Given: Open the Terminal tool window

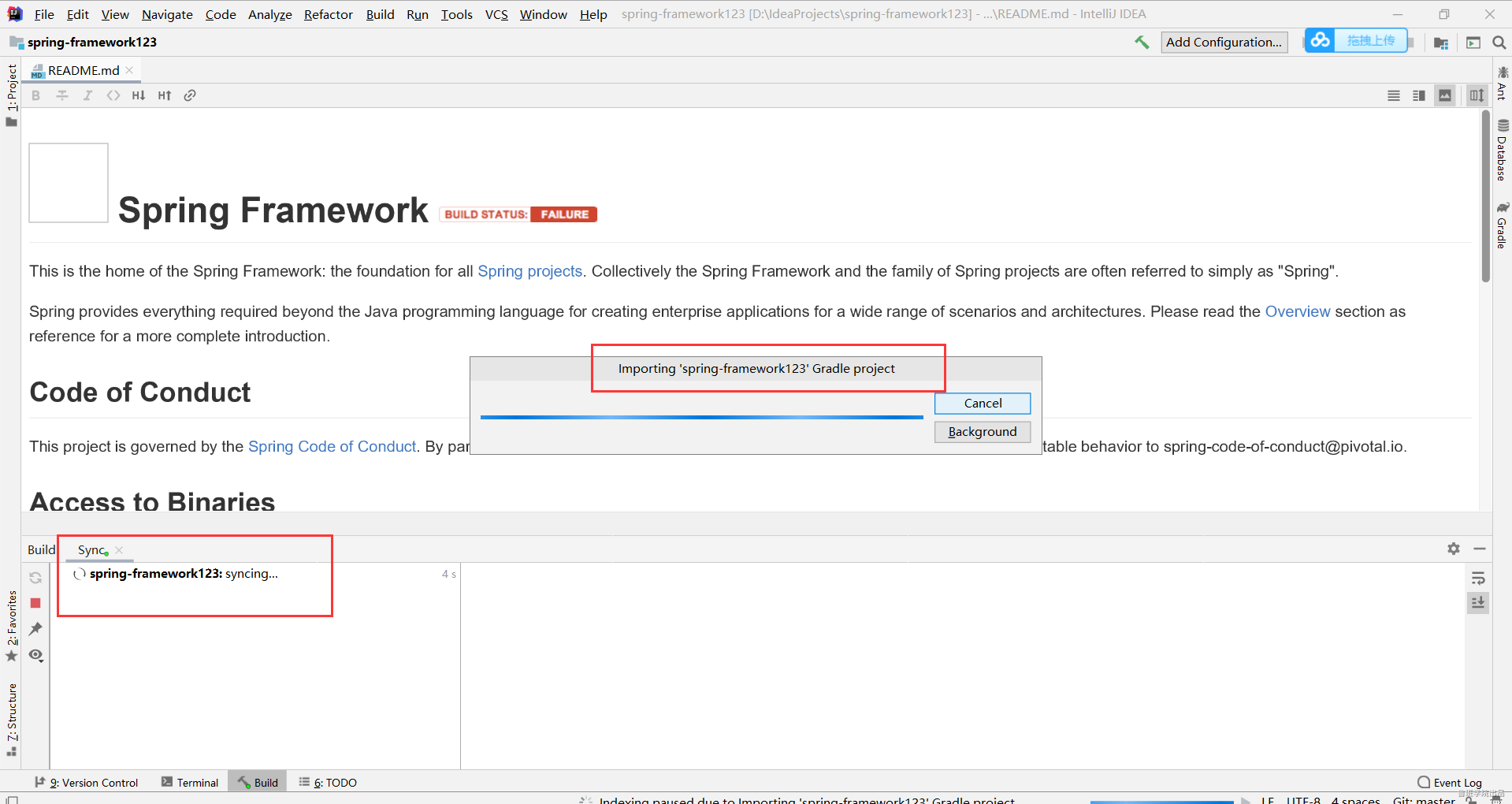Looking at the screenshot, I should tap(190, 782).
